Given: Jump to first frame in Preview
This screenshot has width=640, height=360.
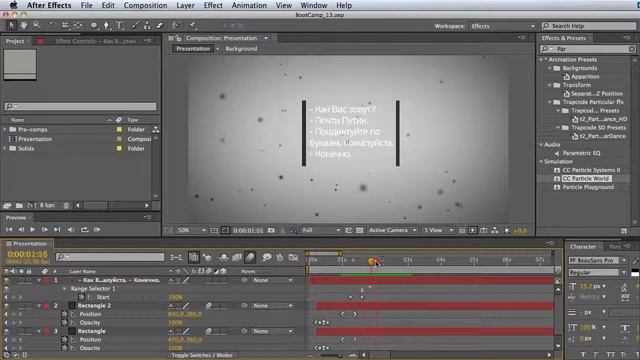Looking at the screenshot, I should click(9, 229).
